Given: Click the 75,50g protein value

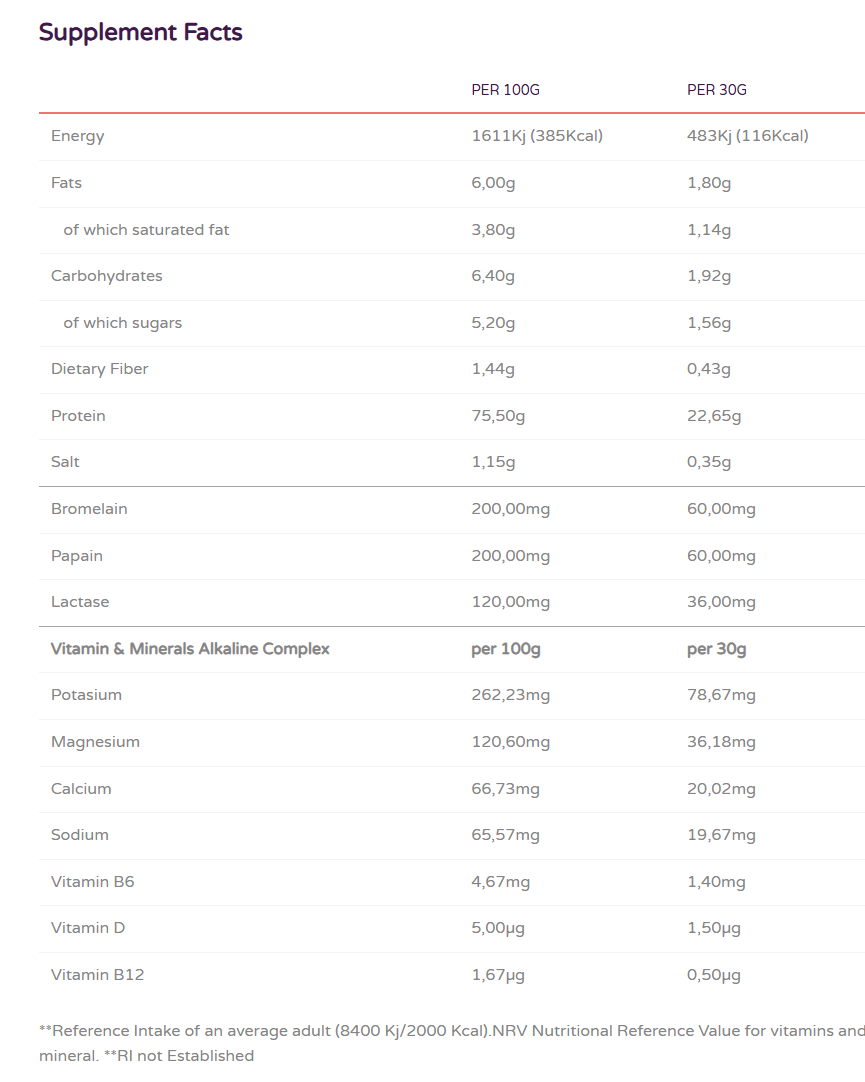Looking at the screenshot, I should click(x=498, y=416).
